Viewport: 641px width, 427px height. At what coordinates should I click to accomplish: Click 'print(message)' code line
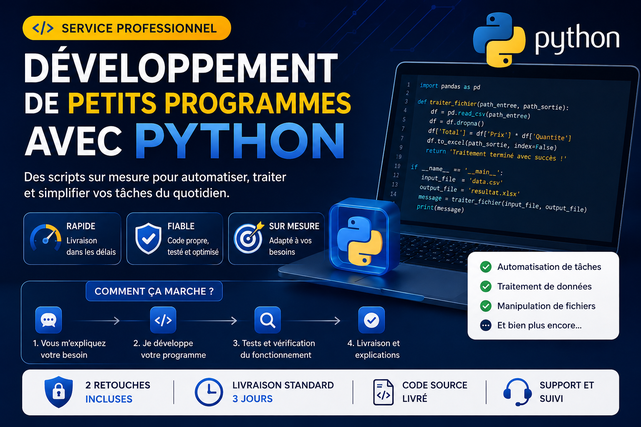tap(440, 208)
